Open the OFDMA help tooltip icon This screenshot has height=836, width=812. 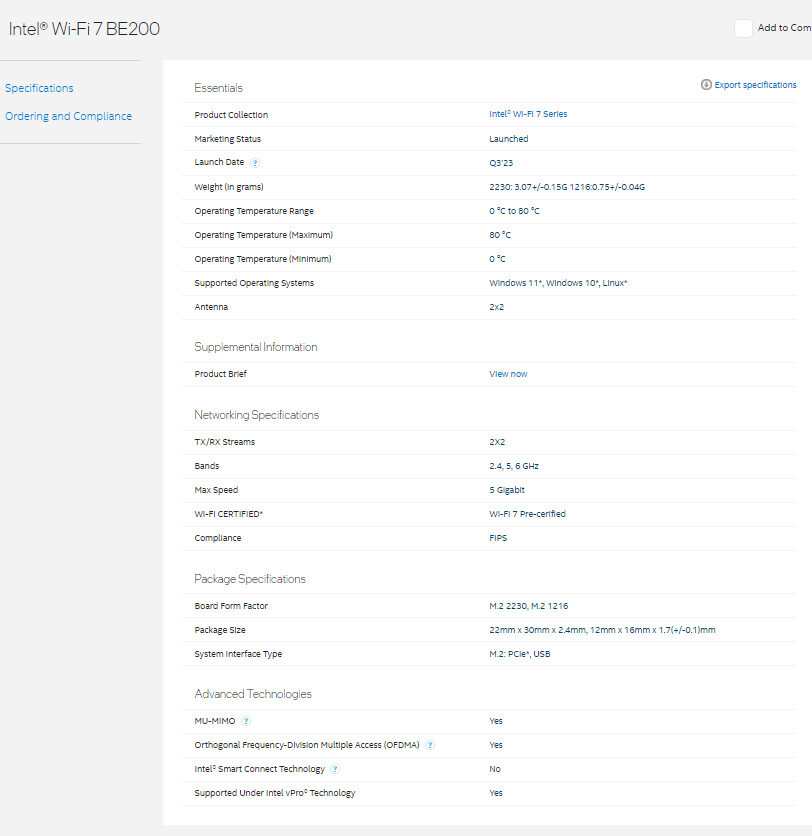coord(430,745)
